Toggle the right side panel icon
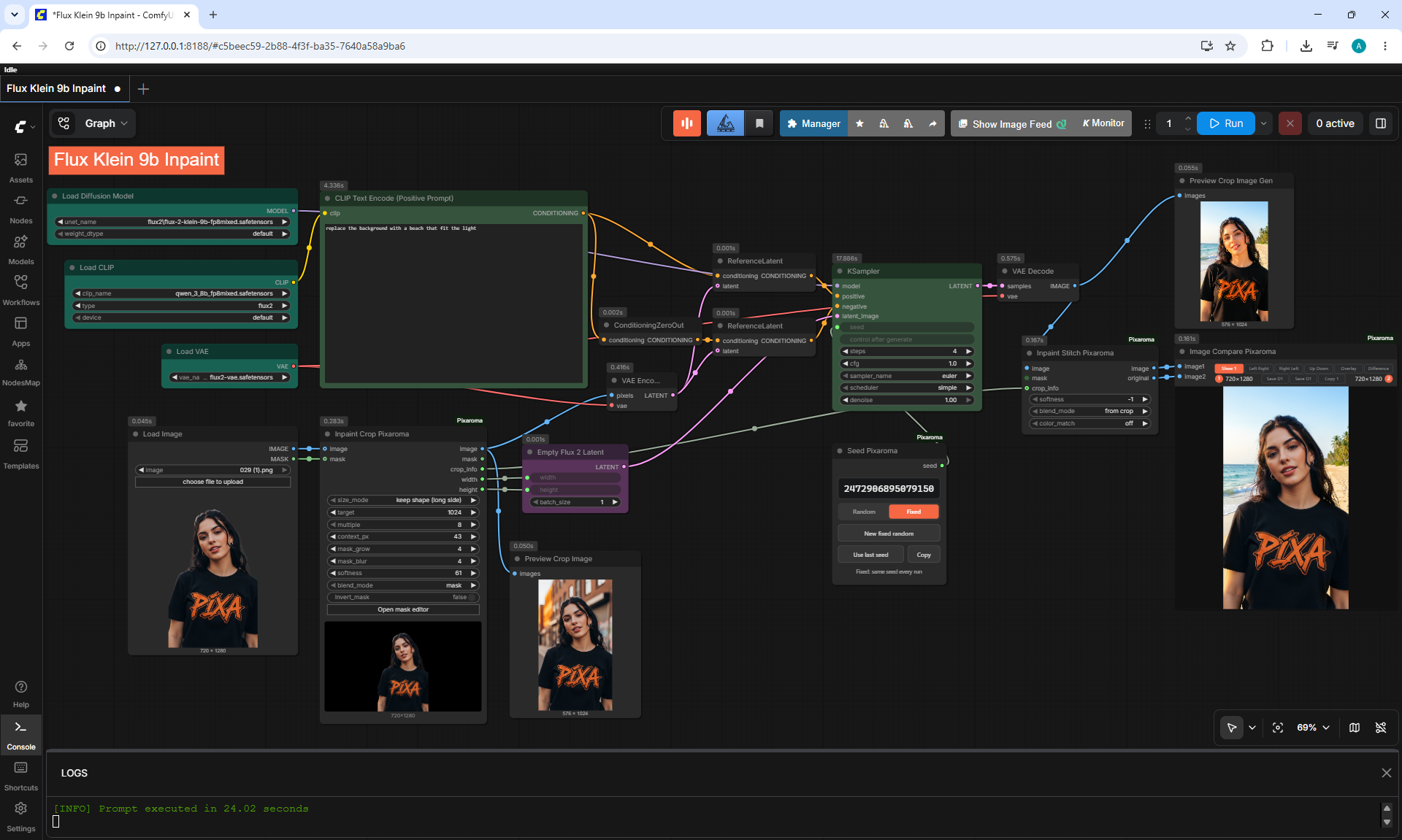1402x840 pixels. tap(1381, 123)
